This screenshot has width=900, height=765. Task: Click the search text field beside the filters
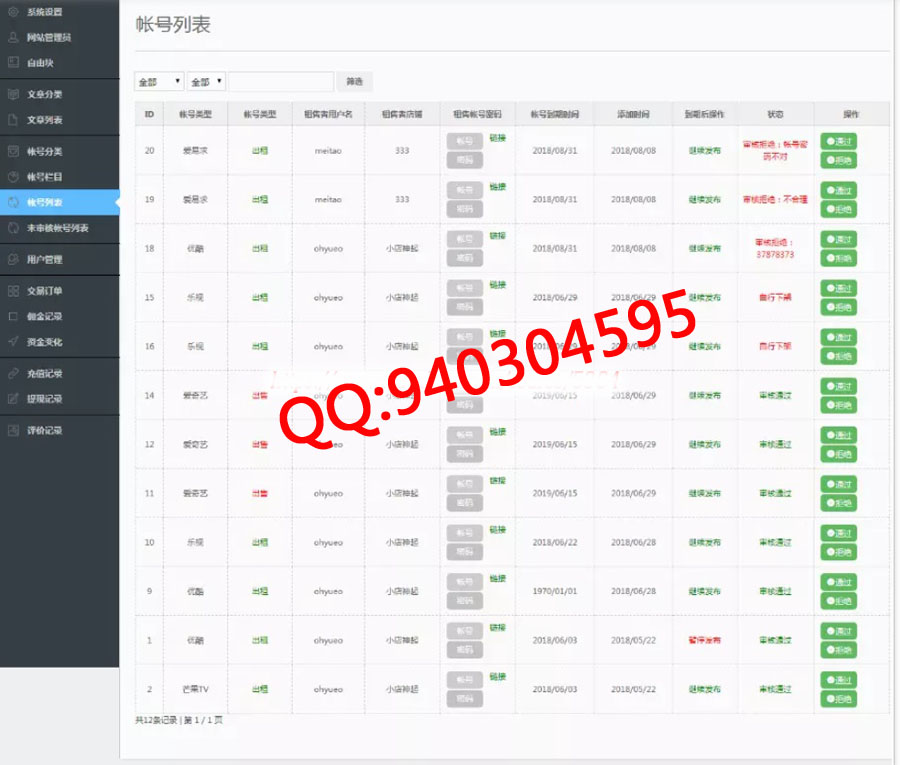(x=281, y=81)
